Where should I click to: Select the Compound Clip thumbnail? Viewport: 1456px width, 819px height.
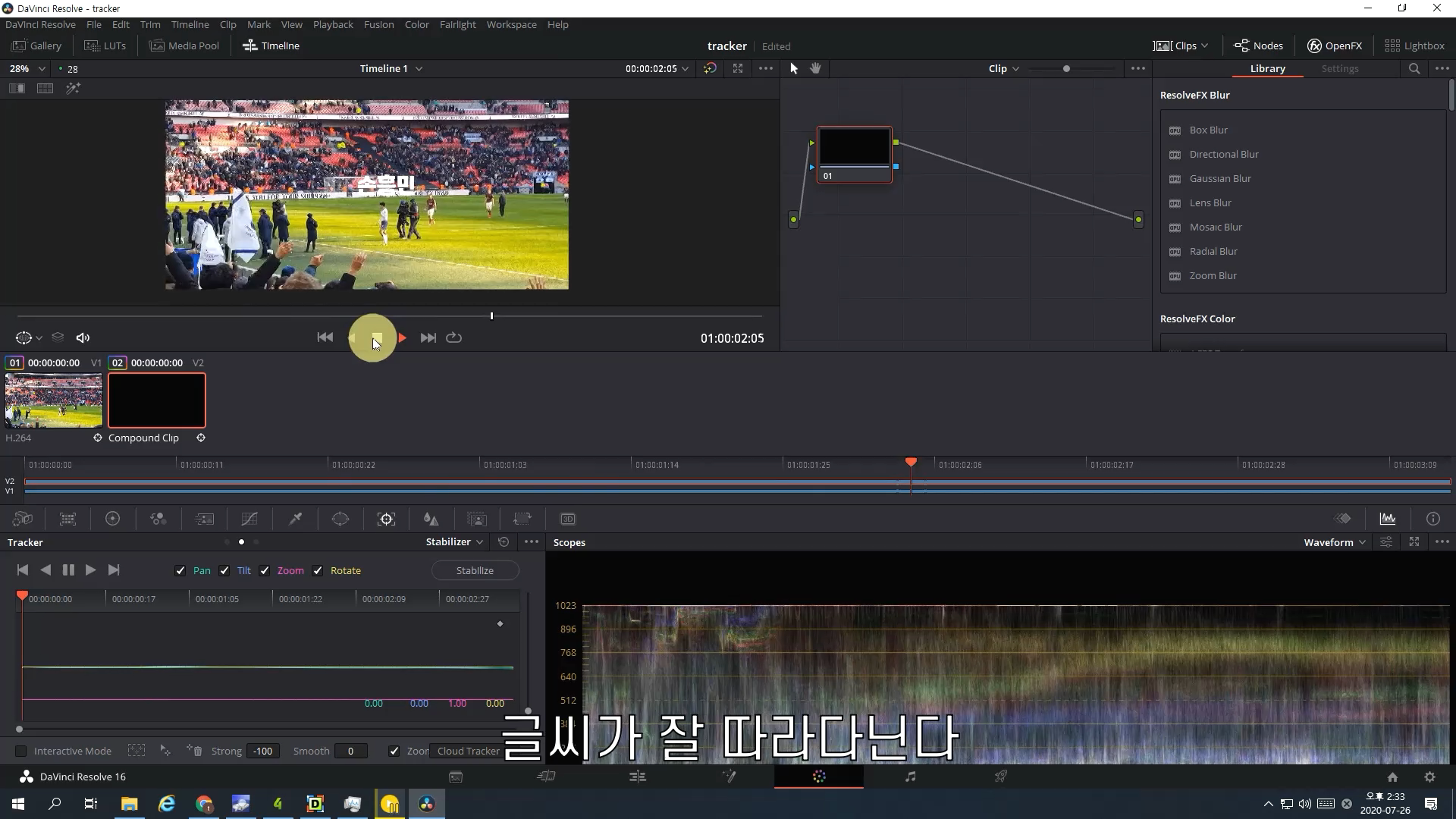pos(157,400)
